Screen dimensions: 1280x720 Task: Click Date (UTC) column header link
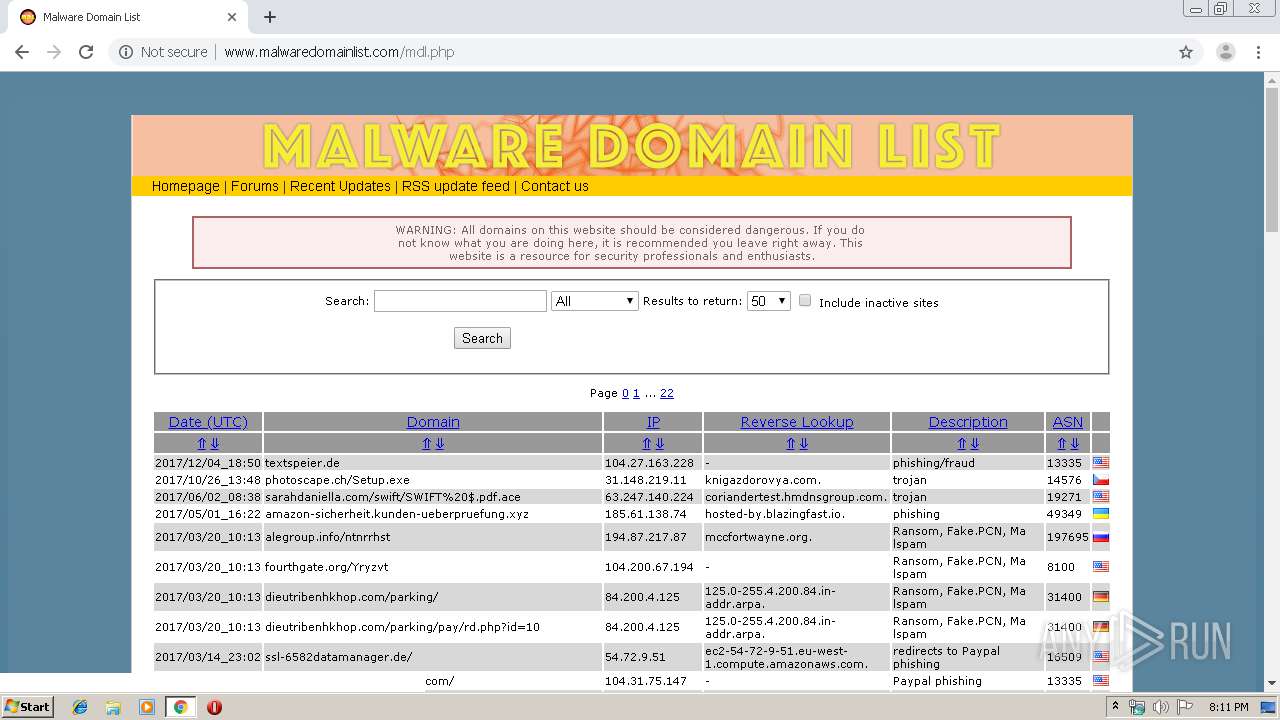click(208, 422)
